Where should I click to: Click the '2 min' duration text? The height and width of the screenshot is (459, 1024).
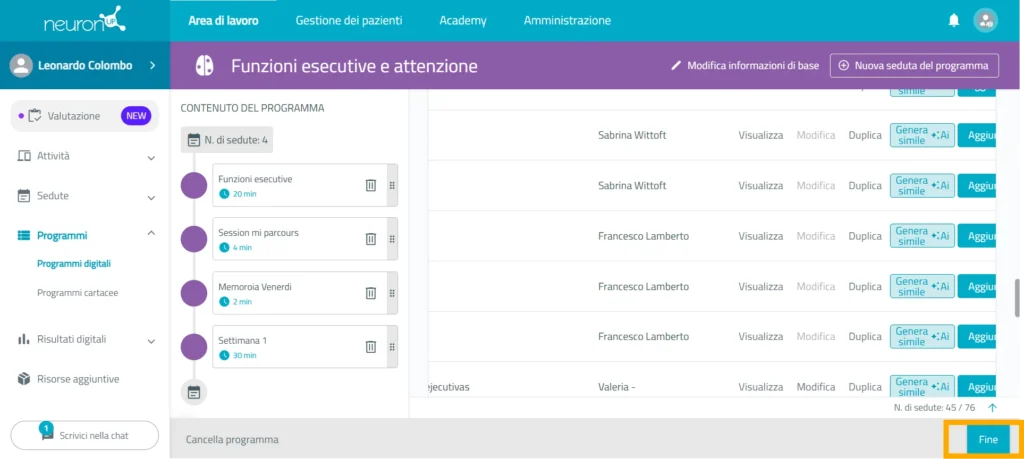pos(242,302)
